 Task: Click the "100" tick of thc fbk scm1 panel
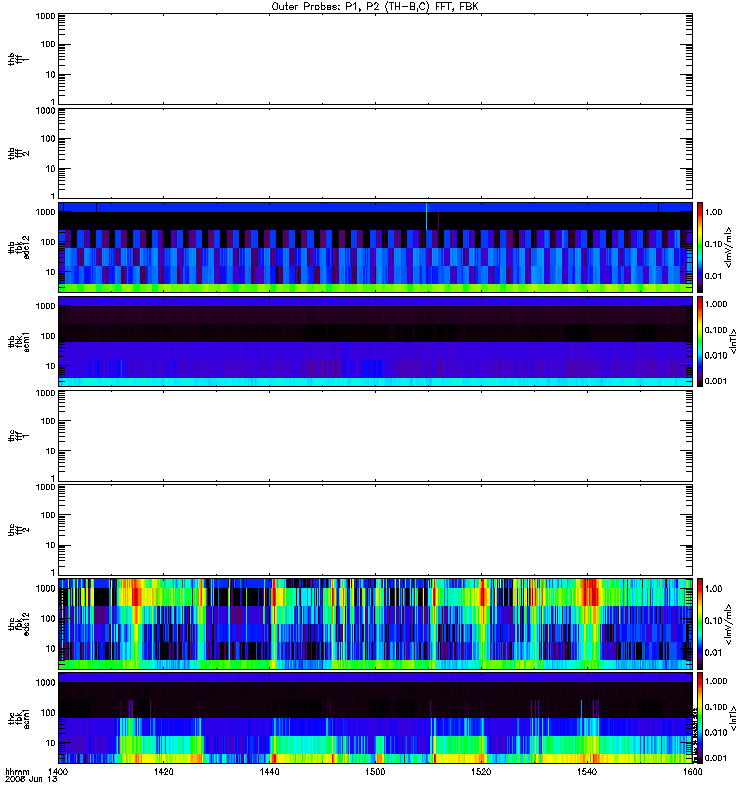tap(48, 713)
